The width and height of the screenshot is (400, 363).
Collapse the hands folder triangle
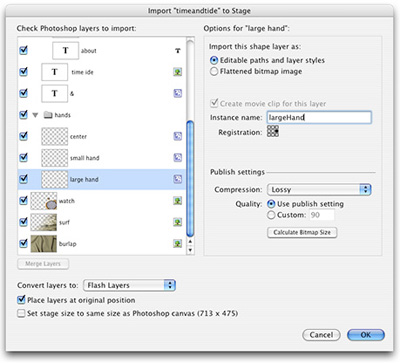pos(35,115)
